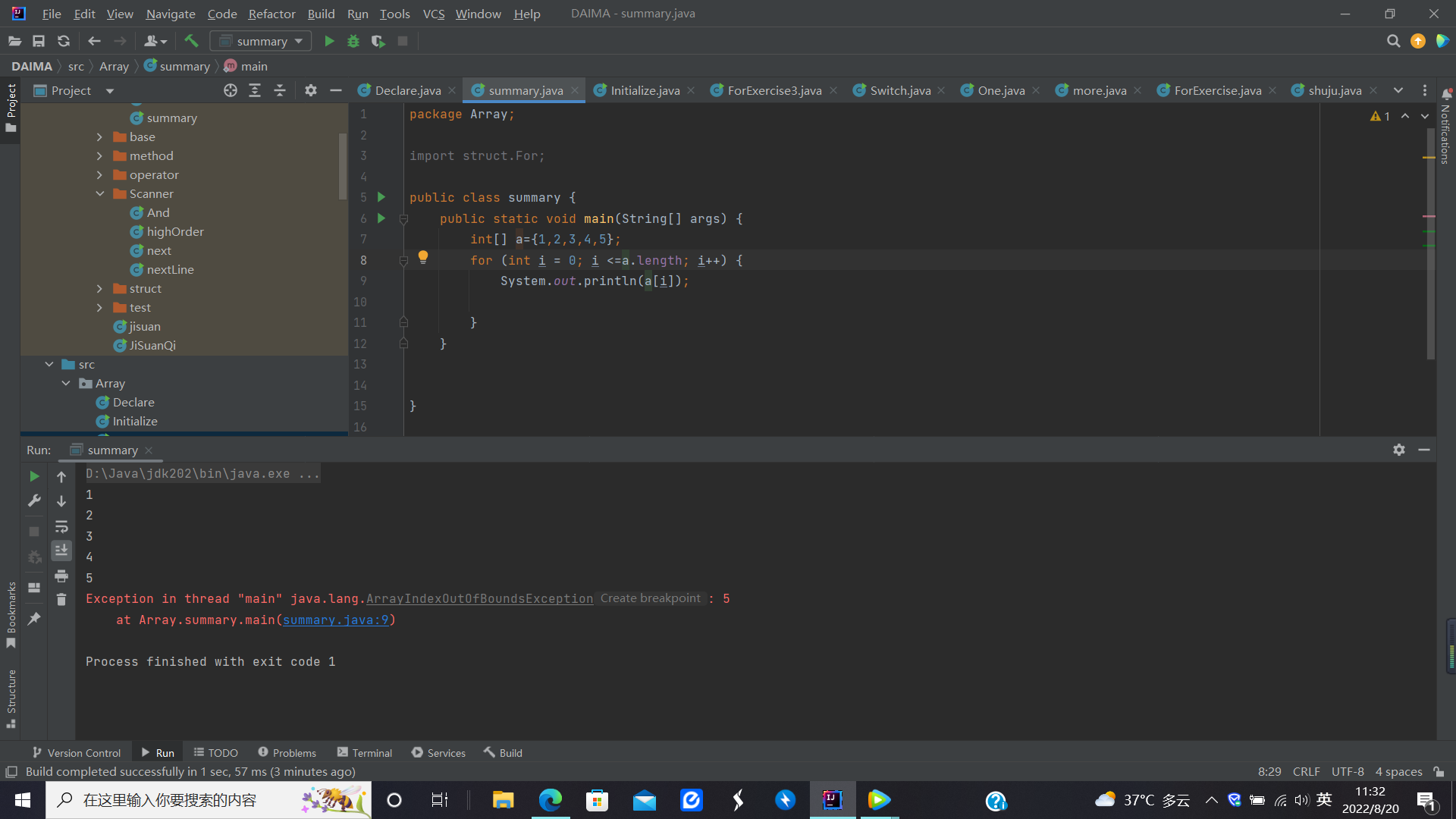The height and width of the screenshot is (819, 1456).
Task: Expand the struct folder in project tree
Action: [99, 289]
